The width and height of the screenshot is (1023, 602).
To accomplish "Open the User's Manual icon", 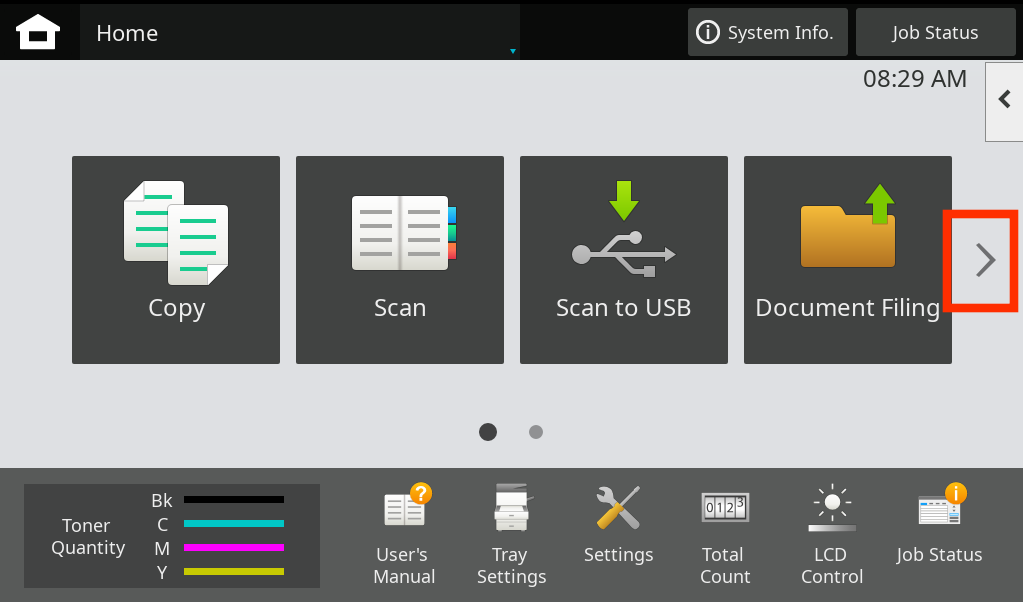I will (404, 536).
